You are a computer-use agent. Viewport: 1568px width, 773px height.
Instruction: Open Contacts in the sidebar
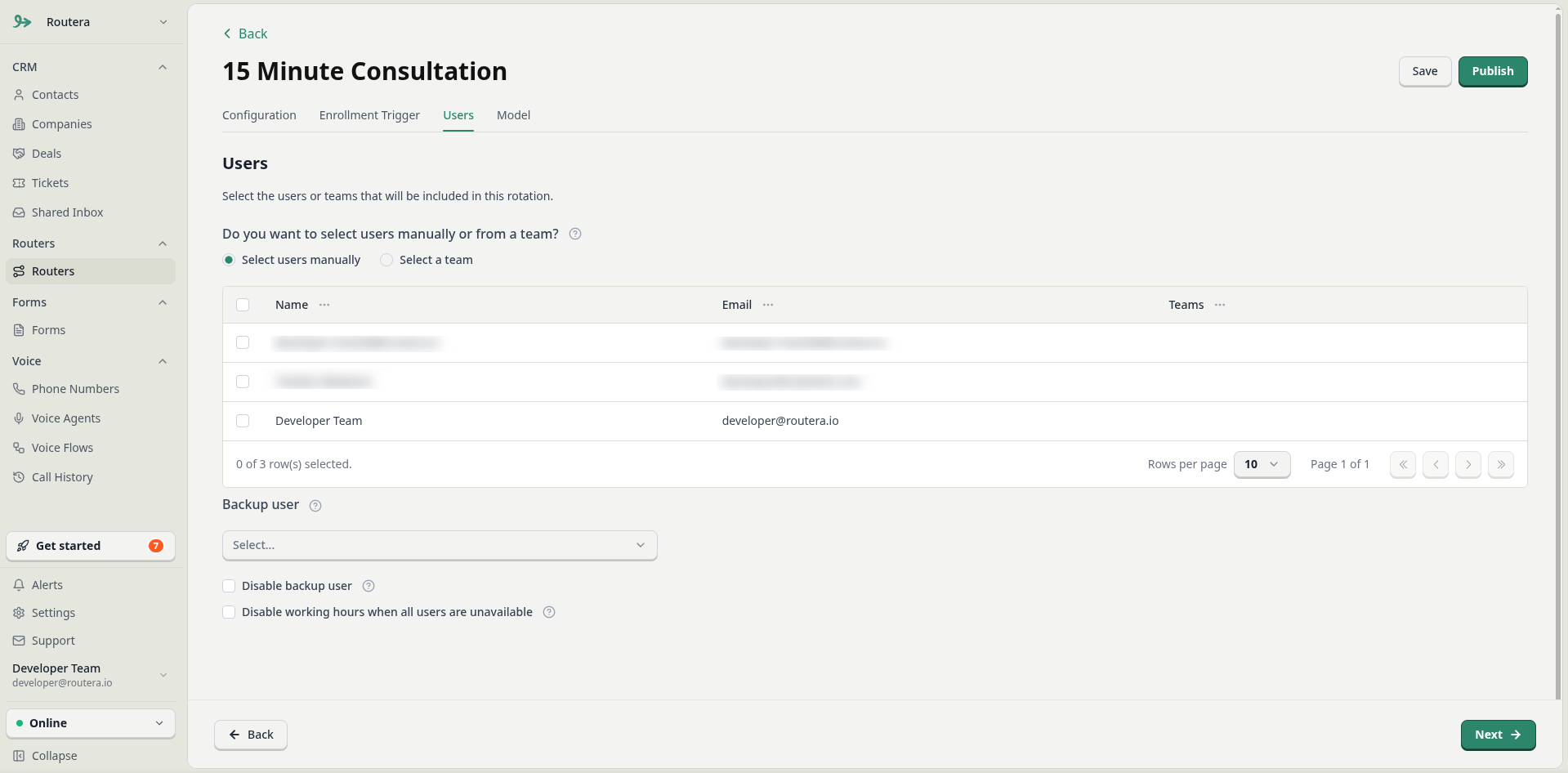coord(91,95)
